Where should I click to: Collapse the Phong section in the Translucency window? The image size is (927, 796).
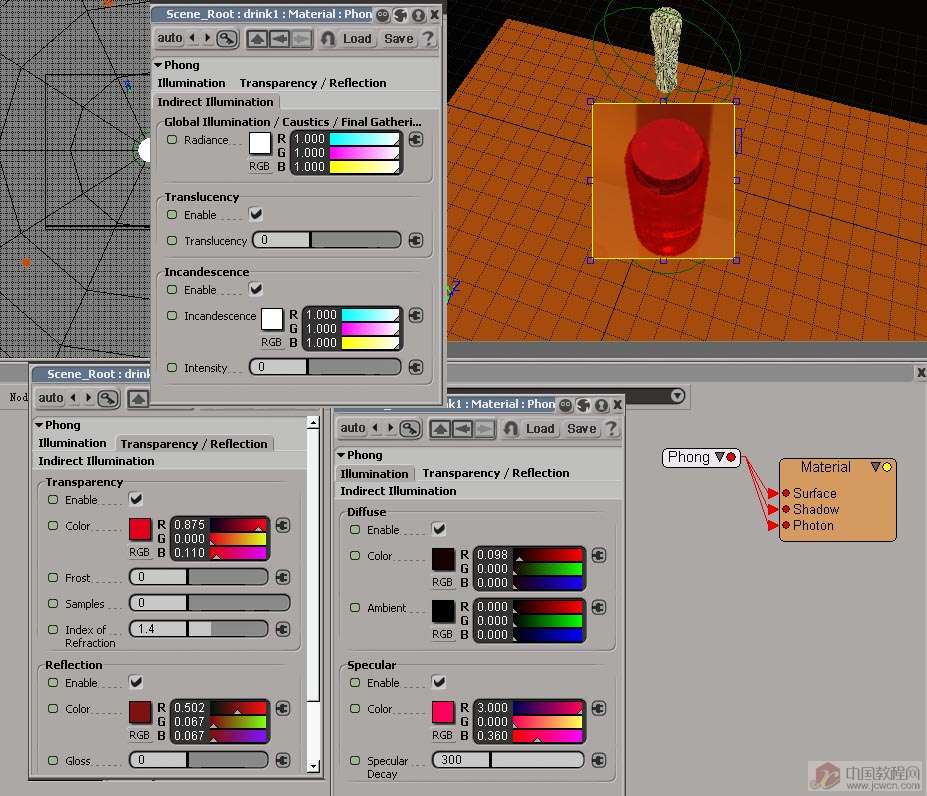158,64
